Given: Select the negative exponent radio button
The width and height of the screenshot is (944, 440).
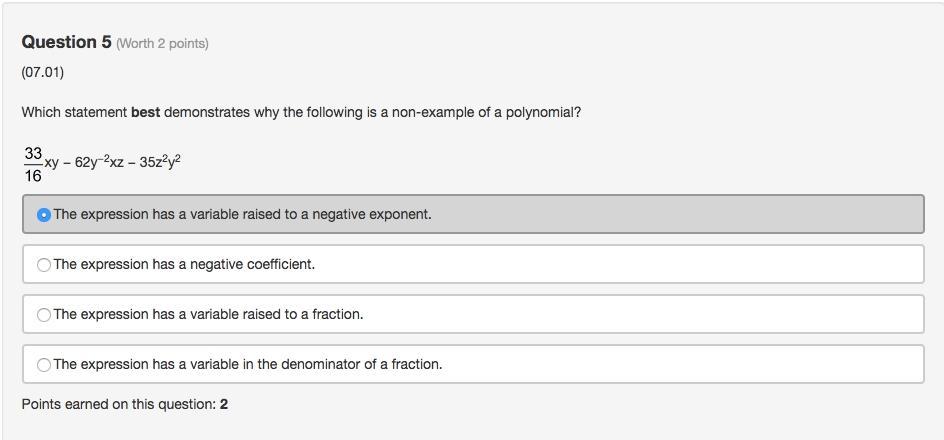Looking at the screenshot, I should [44, 215].
